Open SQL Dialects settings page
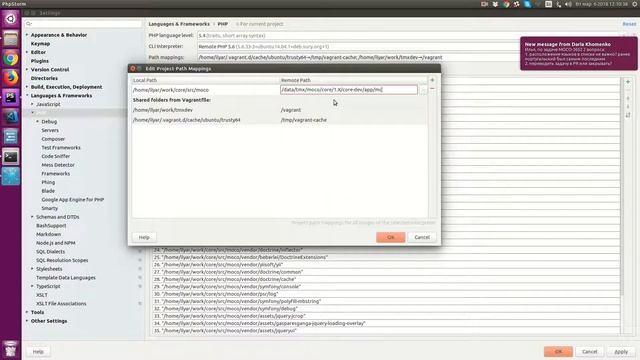The image size is (640, 360). 50,252
